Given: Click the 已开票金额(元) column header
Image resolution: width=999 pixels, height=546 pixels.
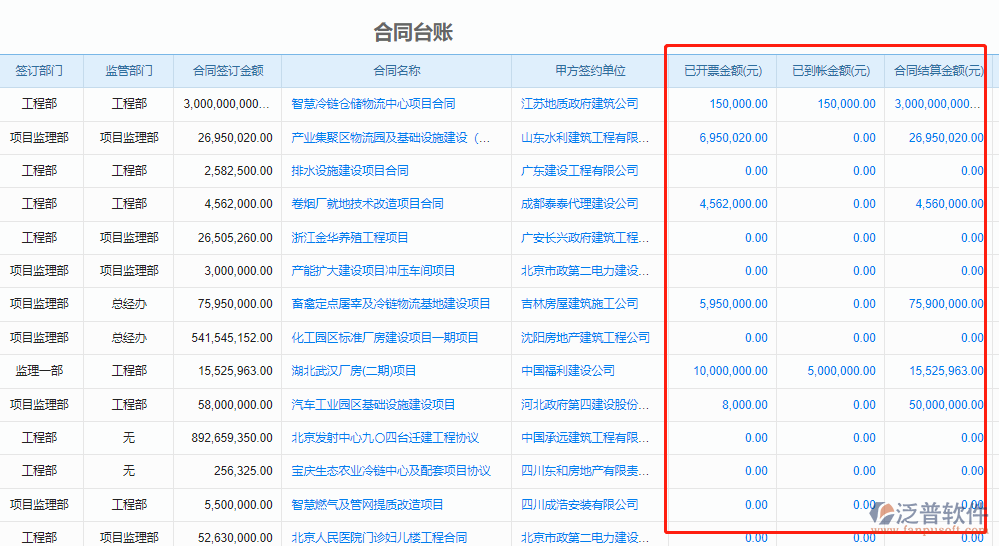Looking at the screenshot, I should (x=722, y=71).
